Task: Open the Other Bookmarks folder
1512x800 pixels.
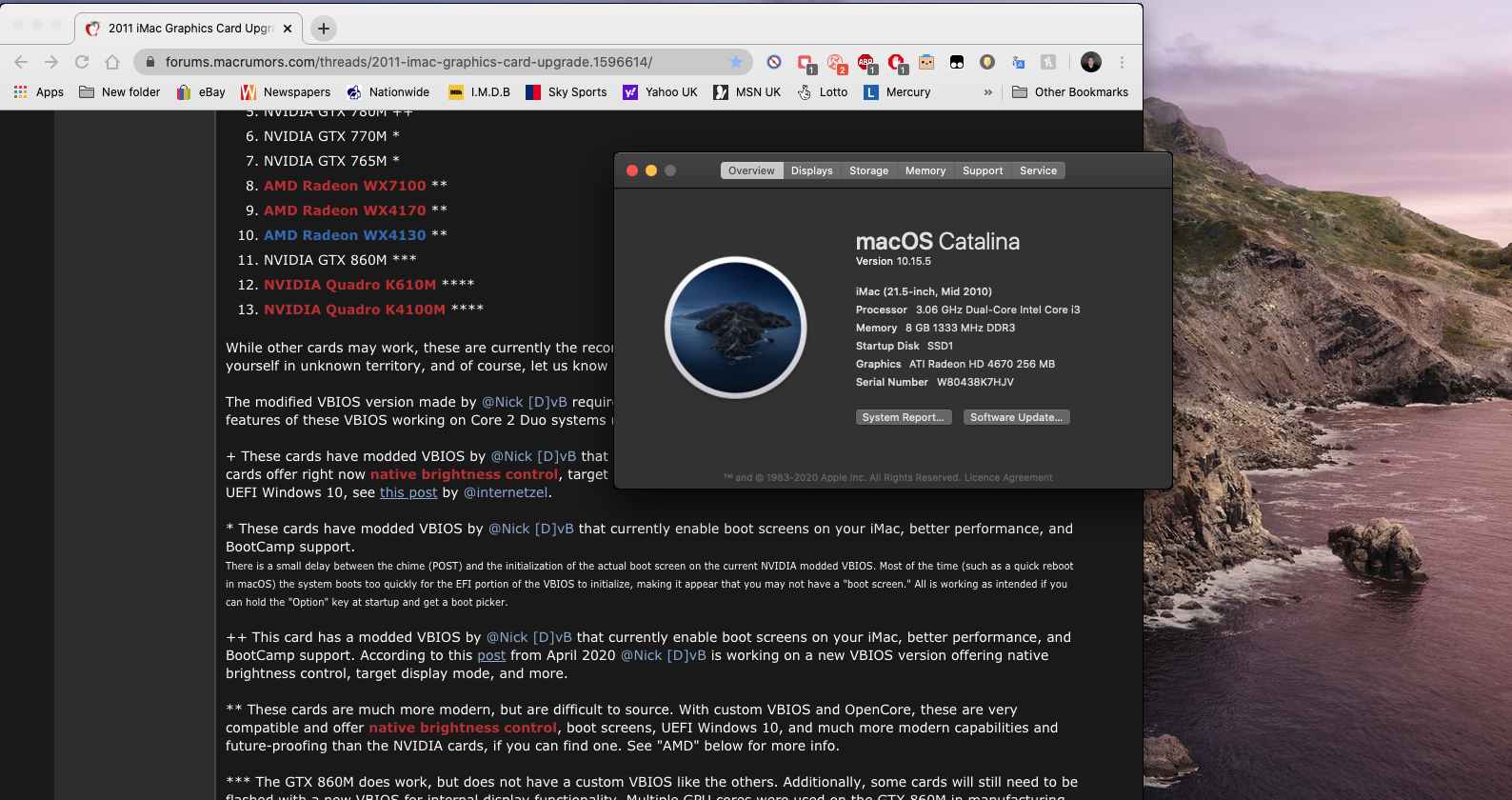Action: [1070, 92]
